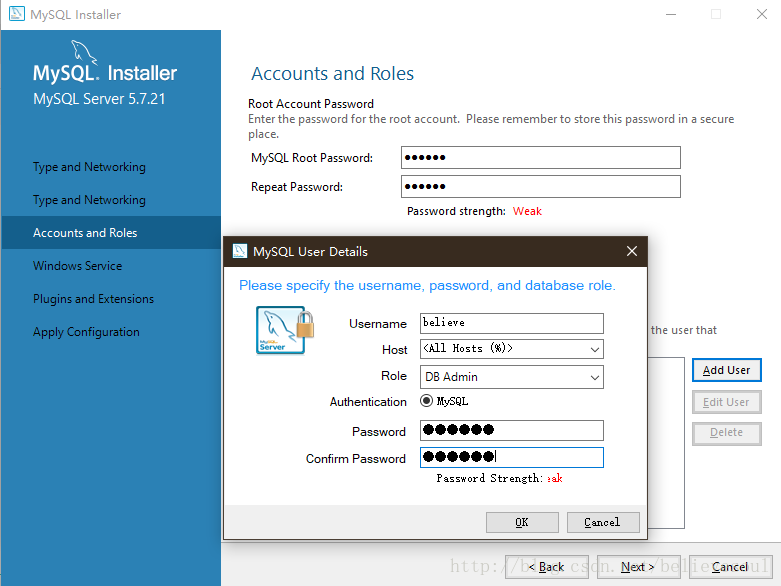
Task: Click the MySQL Server 5.7.21 text
Action: point(99,99)
